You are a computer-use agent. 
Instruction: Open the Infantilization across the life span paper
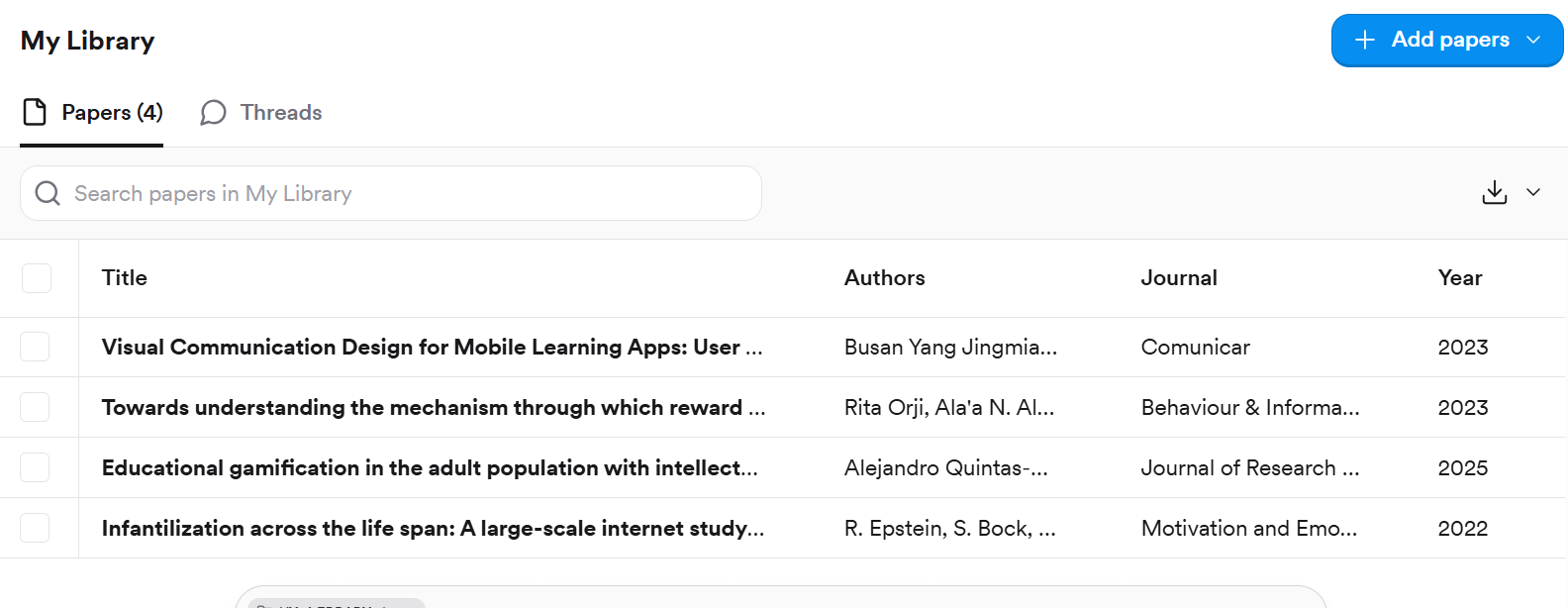(x=434, y=529)
